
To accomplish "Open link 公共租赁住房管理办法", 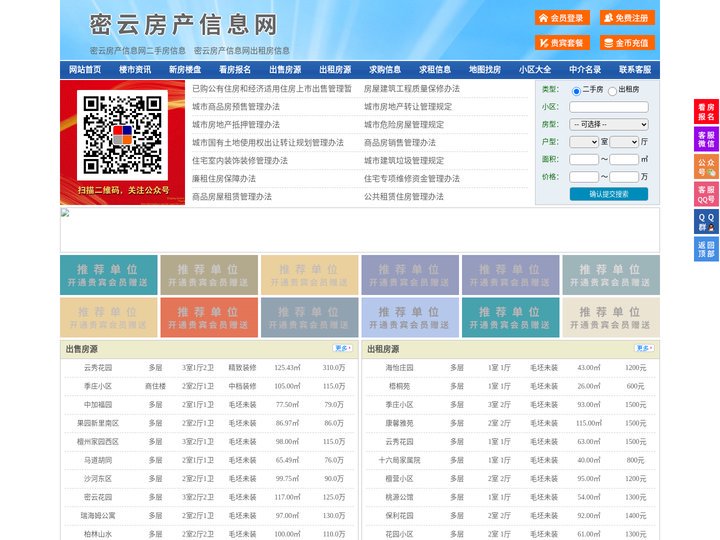I will tap(404, 197).
